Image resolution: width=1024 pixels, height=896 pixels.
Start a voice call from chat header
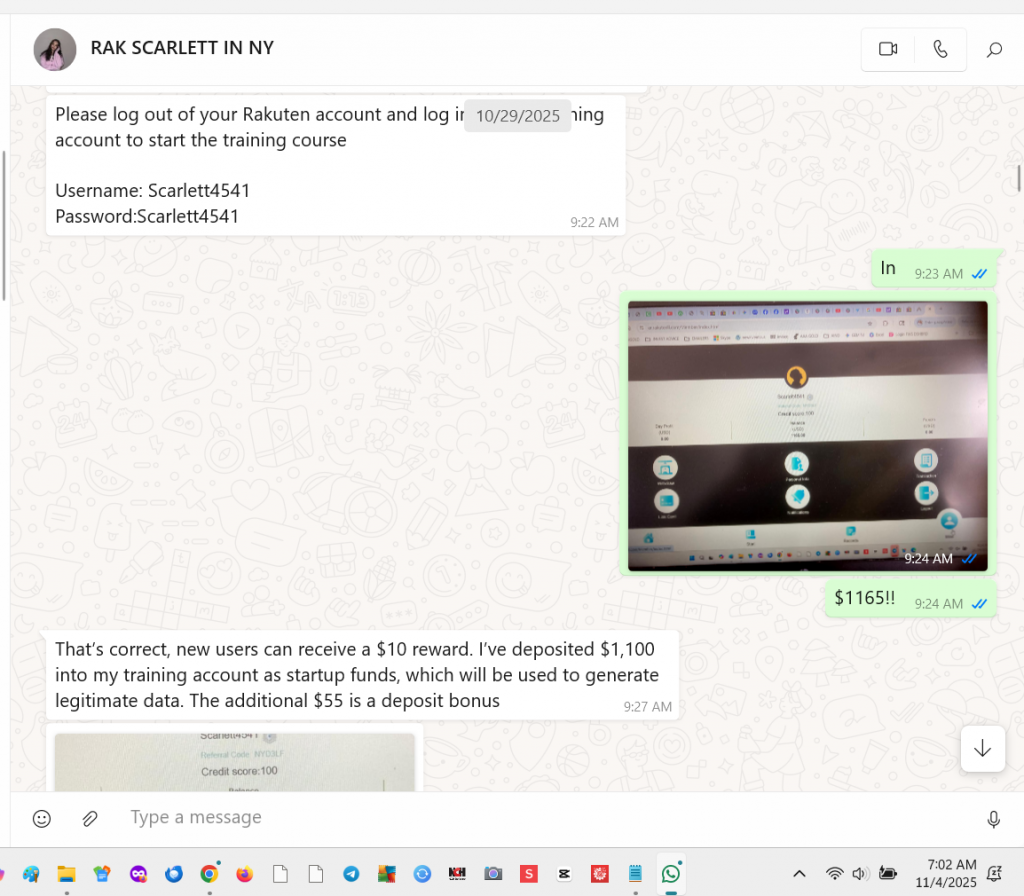[x=940, y=49]
